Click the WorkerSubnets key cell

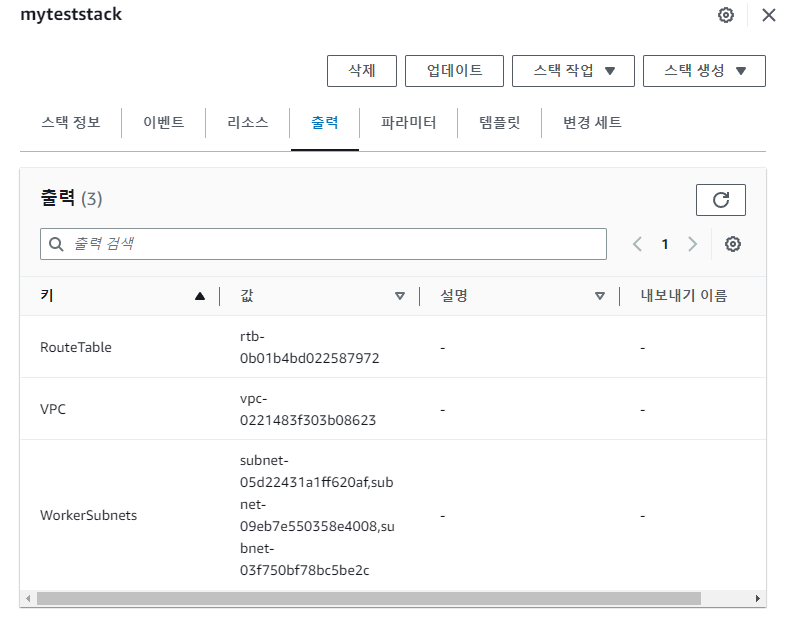(x=88, y=516)
